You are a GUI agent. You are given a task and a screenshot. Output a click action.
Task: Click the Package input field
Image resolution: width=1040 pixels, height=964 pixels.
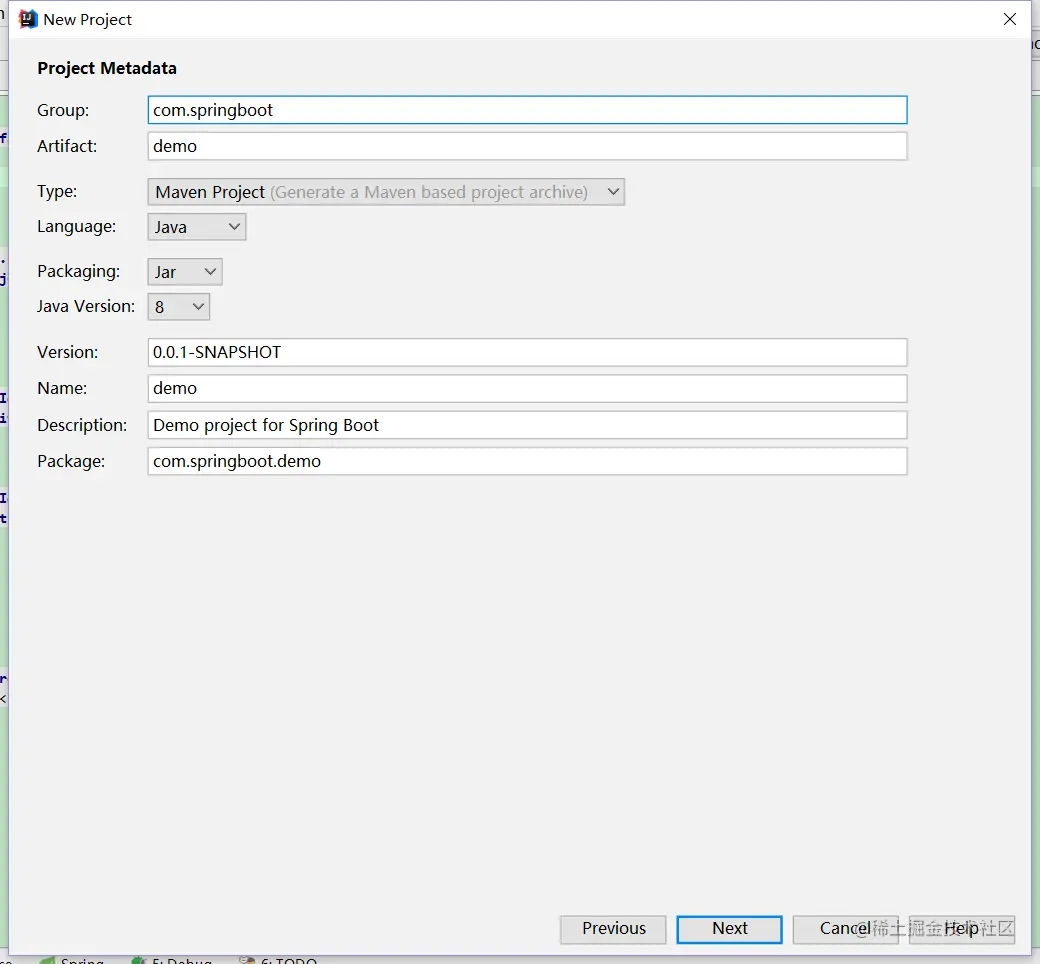[527, 461]
